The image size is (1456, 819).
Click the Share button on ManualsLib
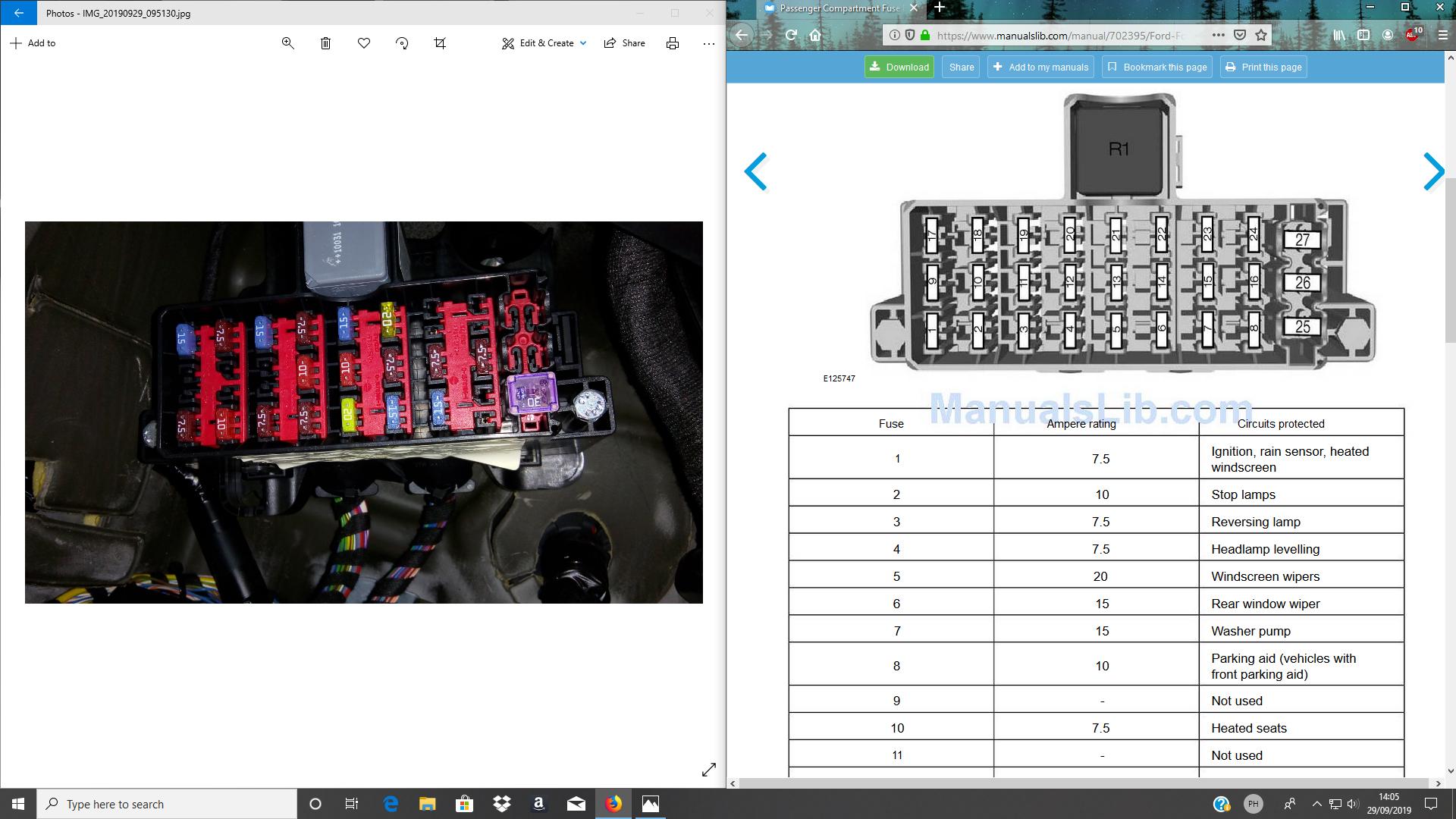961,67
